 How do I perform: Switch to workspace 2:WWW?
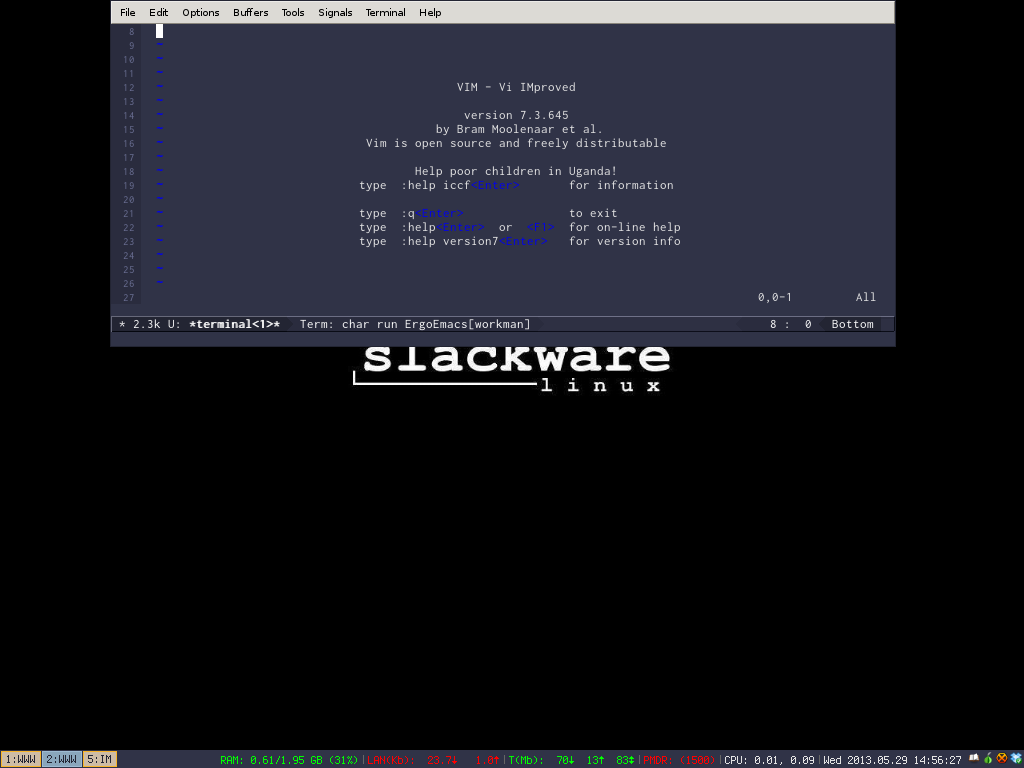[x=62, y=760]
